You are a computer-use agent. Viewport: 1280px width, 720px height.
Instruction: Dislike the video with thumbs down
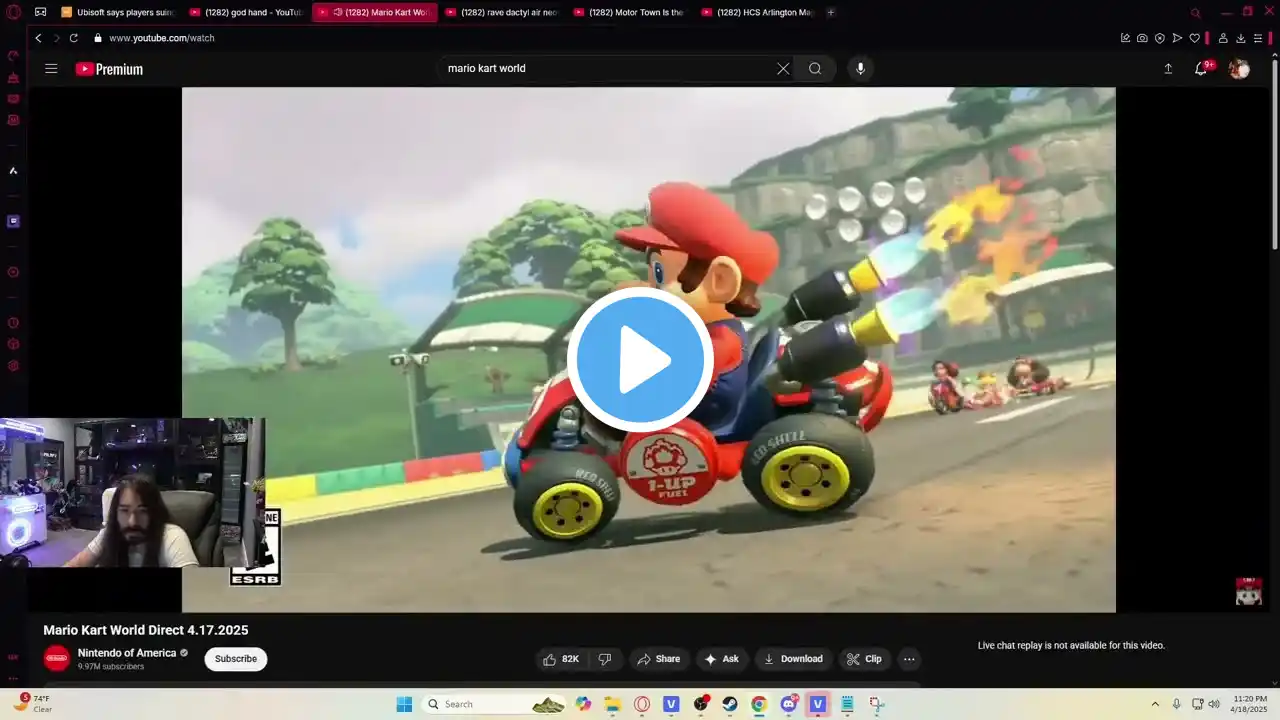[605, 659]
